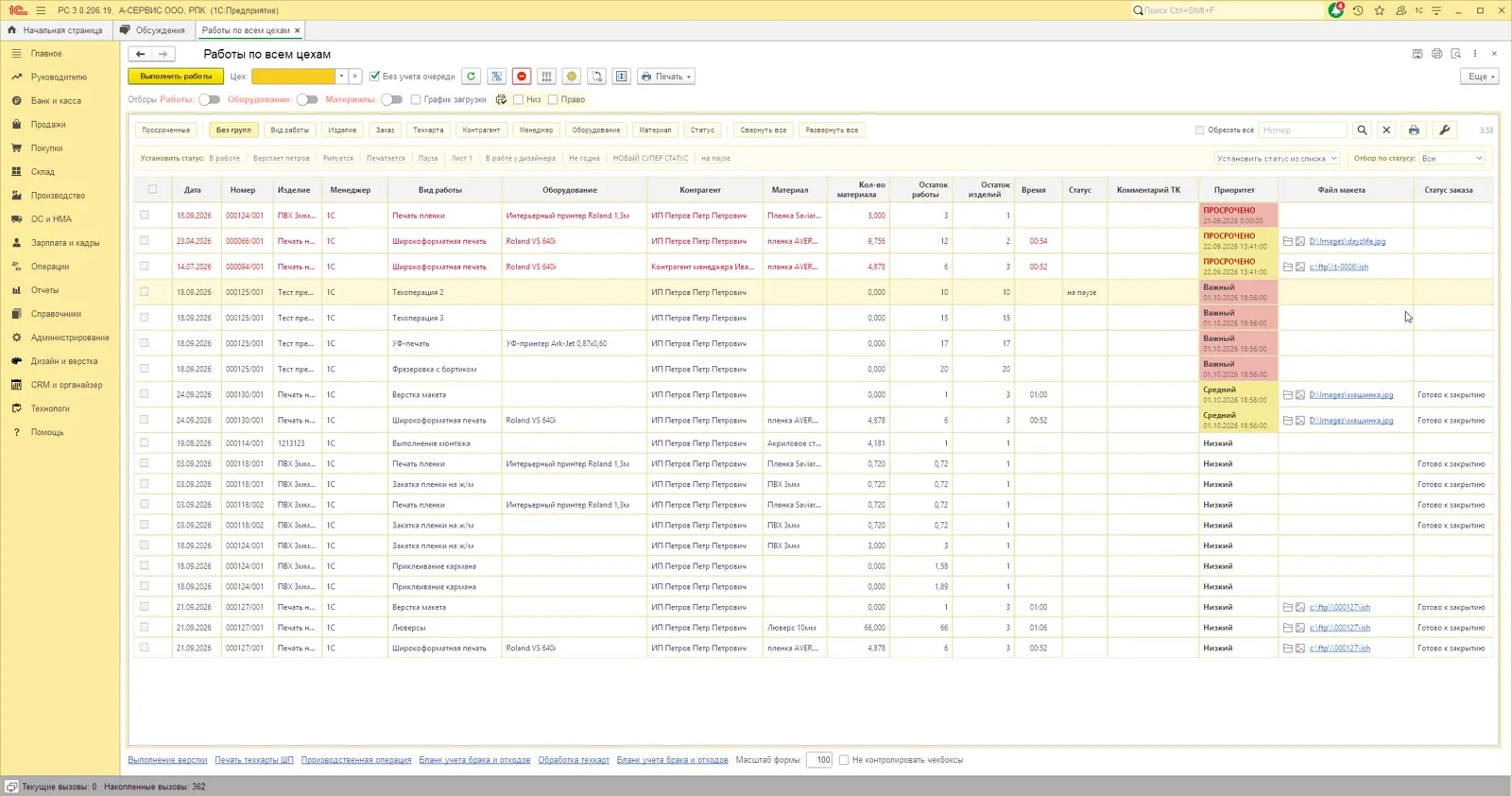Screen dimensions: 1512x796
Task: Click the layout file icon in 14.07.2026 row
Action: pyautogui.click(x=1300, y=268)
